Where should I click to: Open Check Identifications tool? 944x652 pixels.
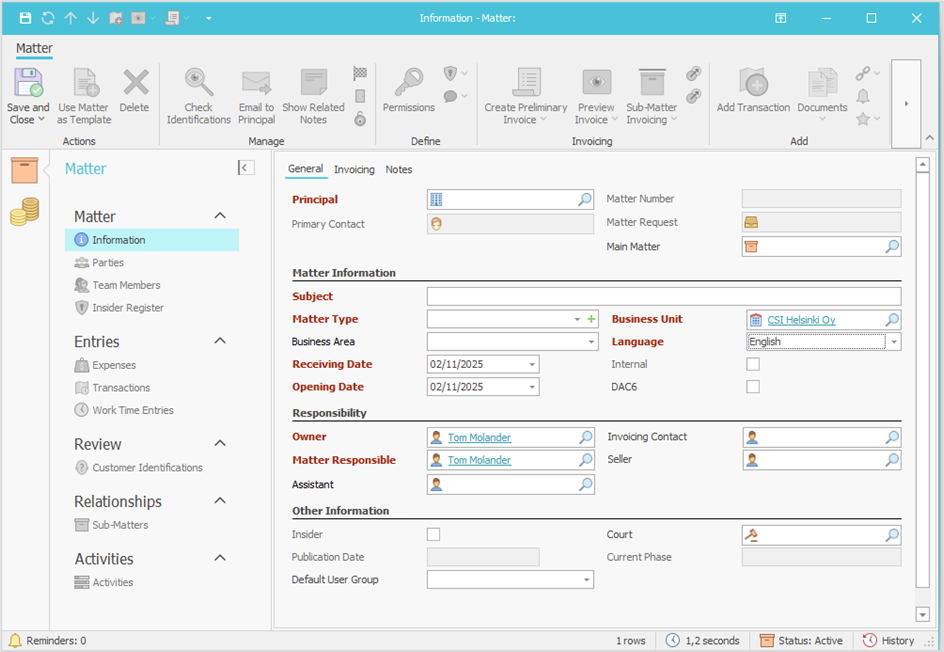coord(199,84)
